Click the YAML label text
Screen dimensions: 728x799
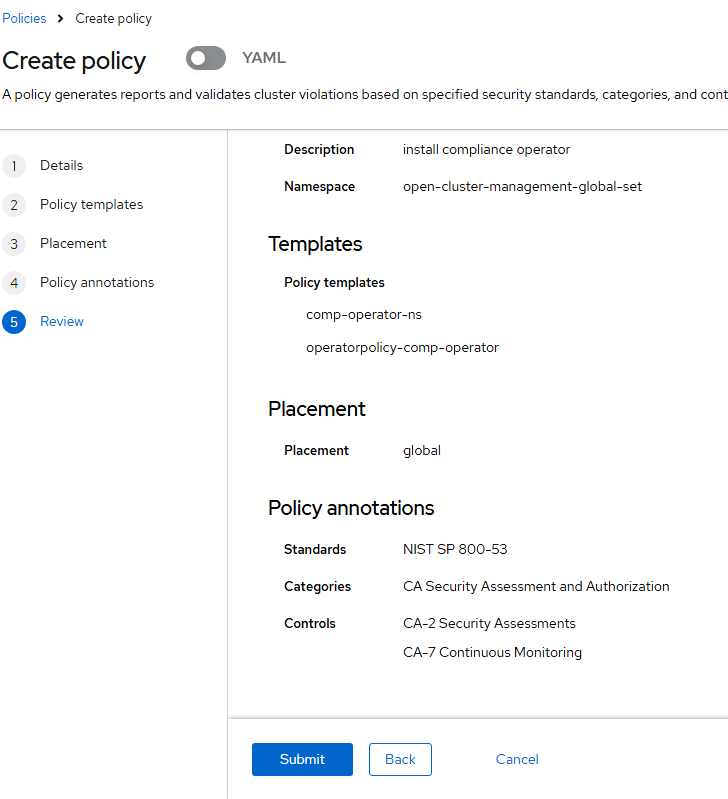click(264, 58)
